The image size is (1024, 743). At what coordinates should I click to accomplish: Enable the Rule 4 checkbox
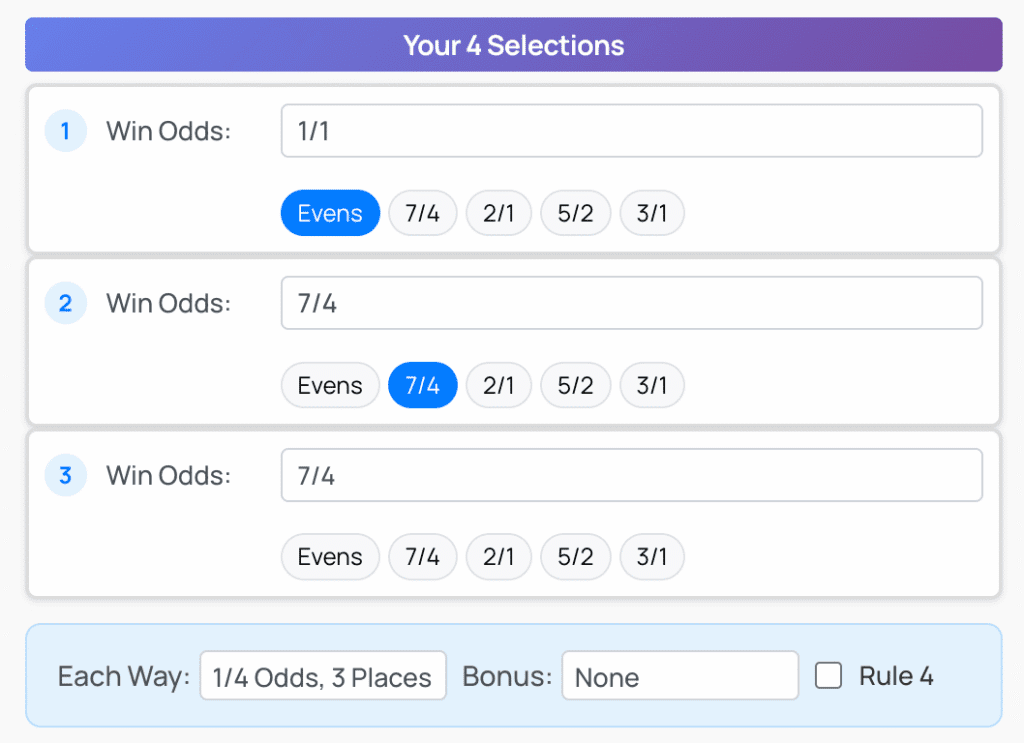828,677
